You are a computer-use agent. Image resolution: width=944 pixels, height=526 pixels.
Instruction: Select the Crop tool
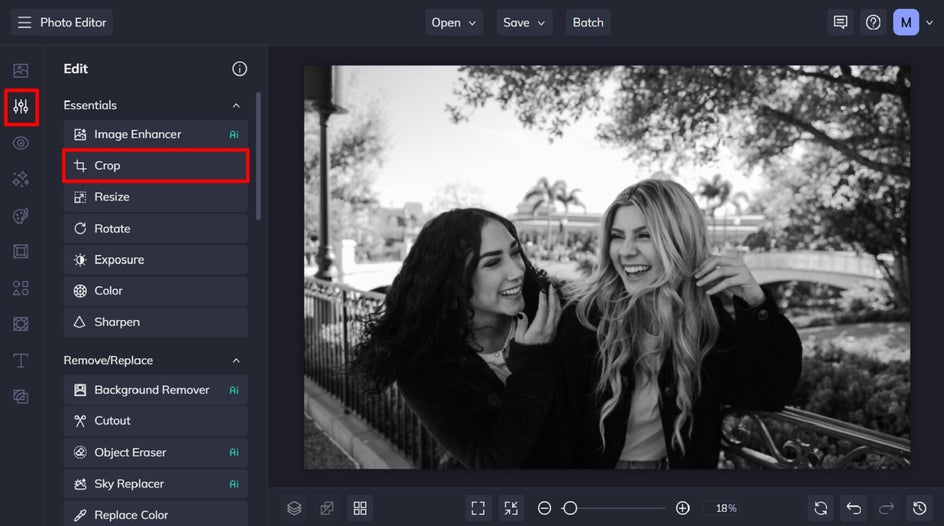click(x=155, y=166)
